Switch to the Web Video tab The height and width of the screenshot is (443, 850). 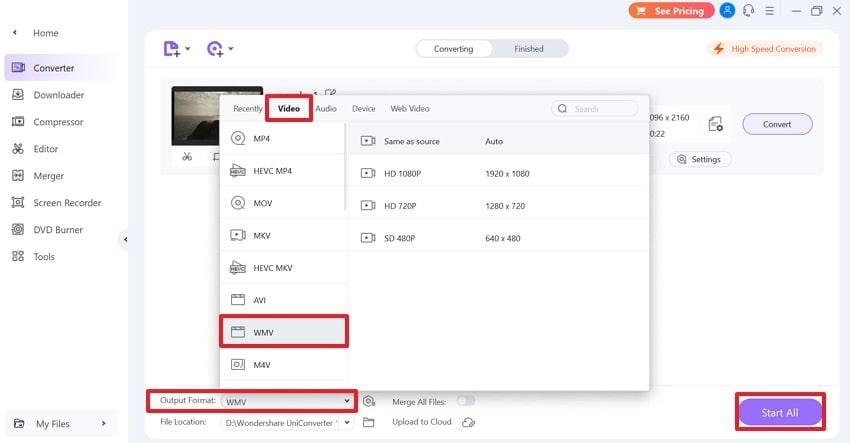[410, 108]
